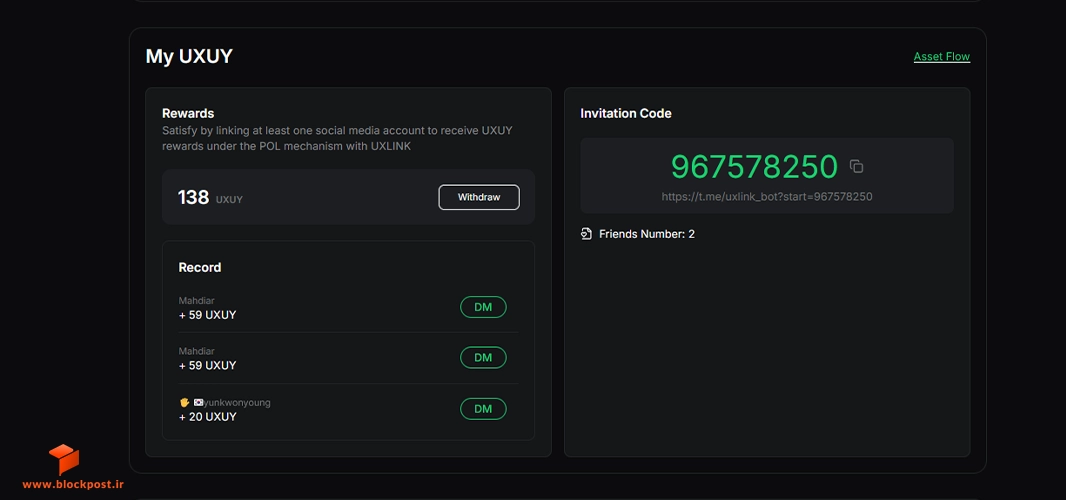The image size is (1066, 500).
Task: Send a DM to the top Mahdiar record
Action: coord(483,307)
